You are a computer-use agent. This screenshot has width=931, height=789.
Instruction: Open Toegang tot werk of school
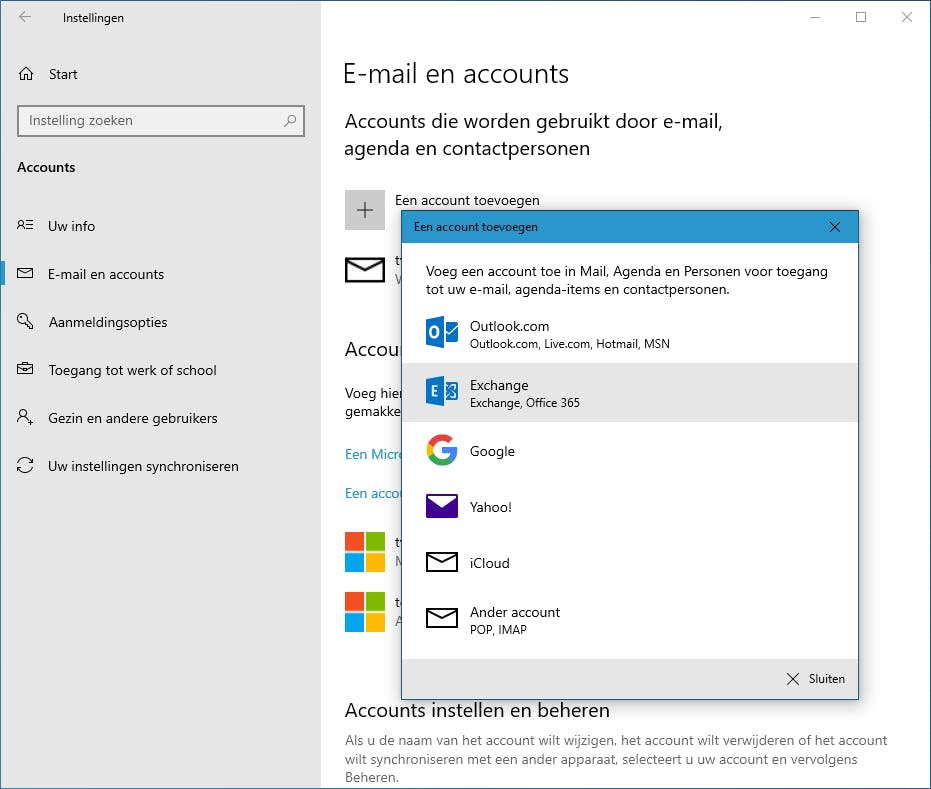pos(132,370)
